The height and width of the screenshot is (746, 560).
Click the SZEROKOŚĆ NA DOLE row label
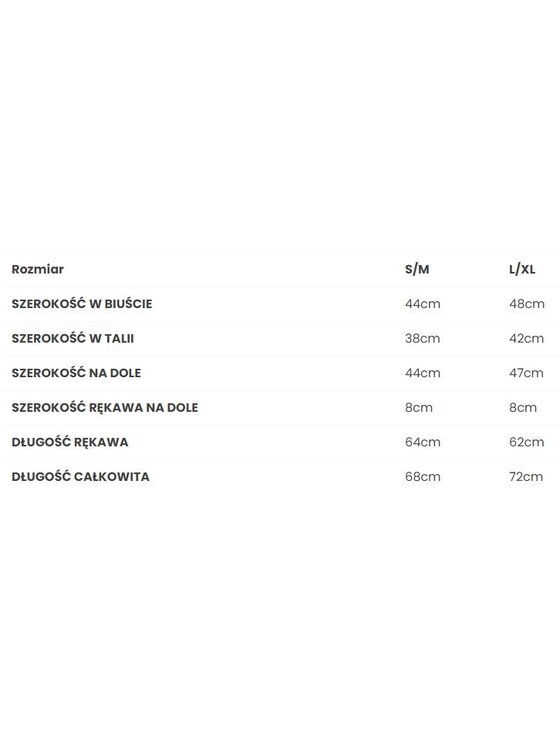click(x=76, y=373)
